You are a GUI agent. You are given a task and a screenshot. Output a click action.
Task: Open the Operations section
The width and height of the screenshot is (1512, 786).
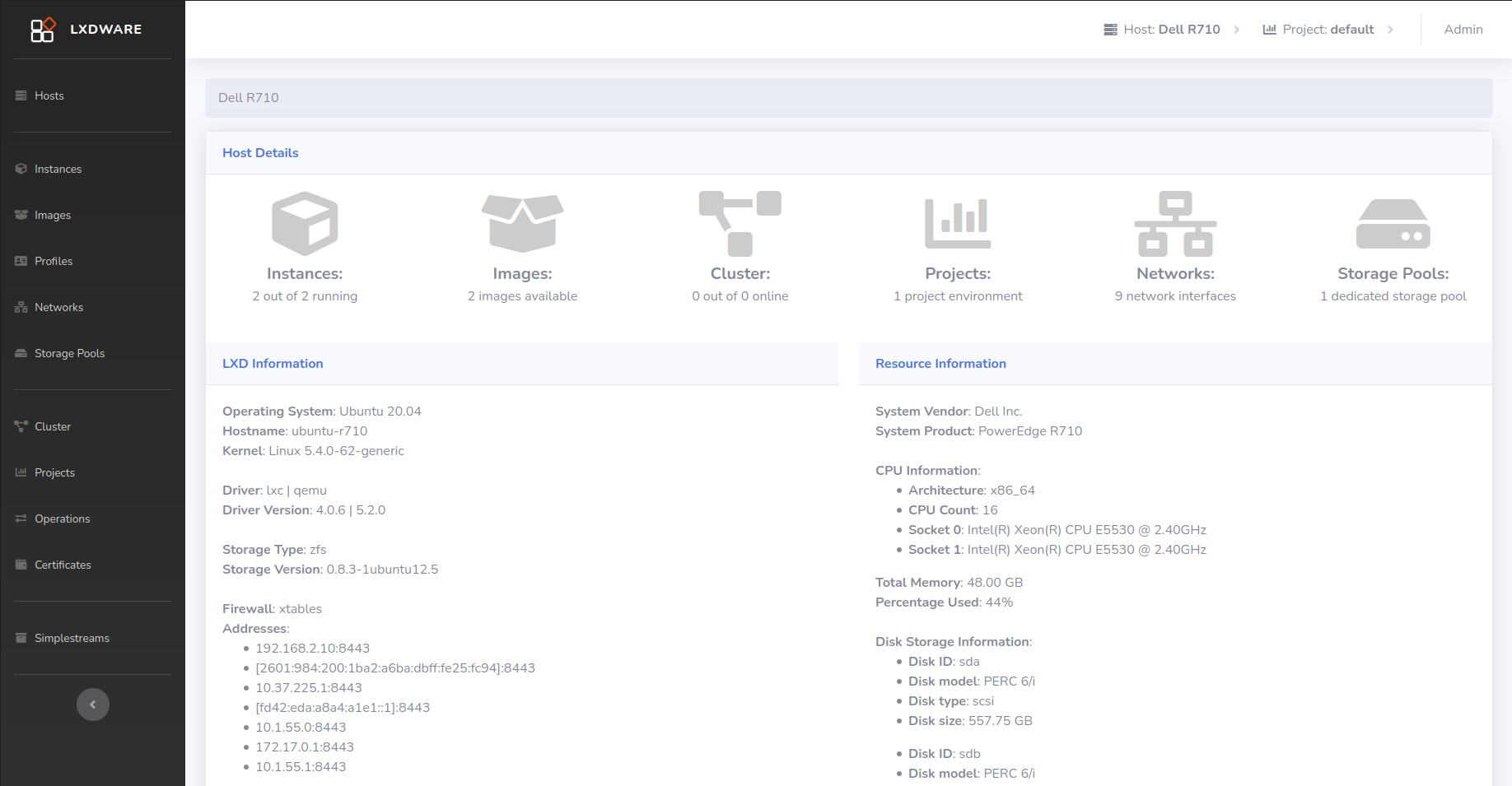tap(62, 519)
